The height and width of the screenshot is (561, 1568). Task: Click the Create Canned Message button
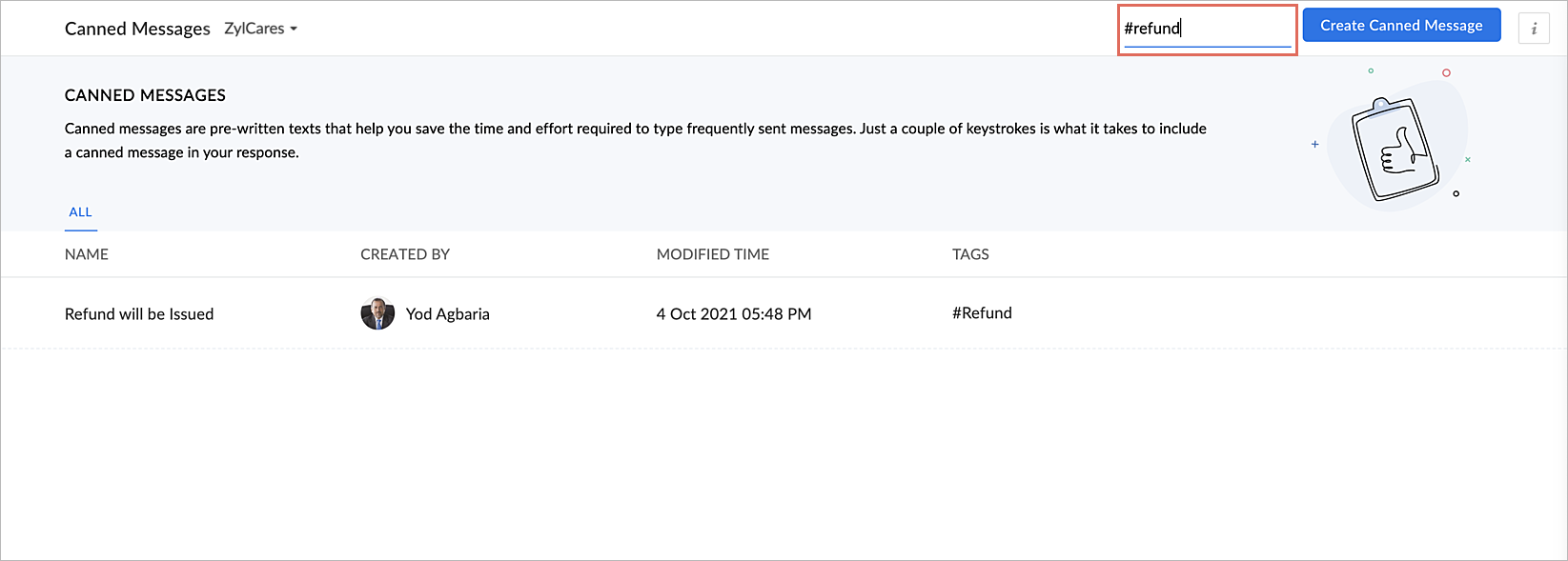(1401, 26)
